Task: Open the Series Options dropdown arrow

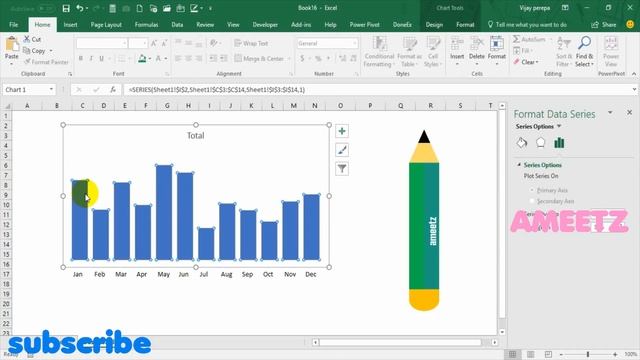Action: (x=559, y=127)
